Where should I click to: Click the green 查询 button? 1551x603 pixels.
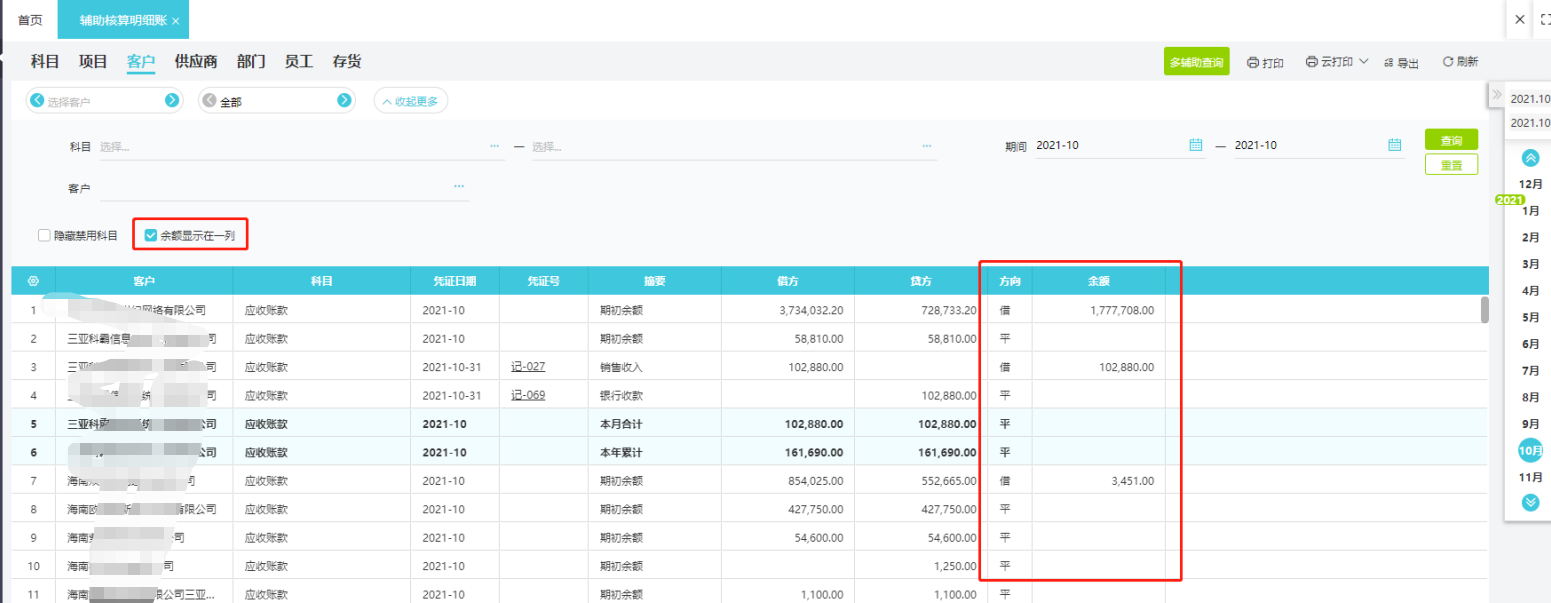pos(1450,140)
